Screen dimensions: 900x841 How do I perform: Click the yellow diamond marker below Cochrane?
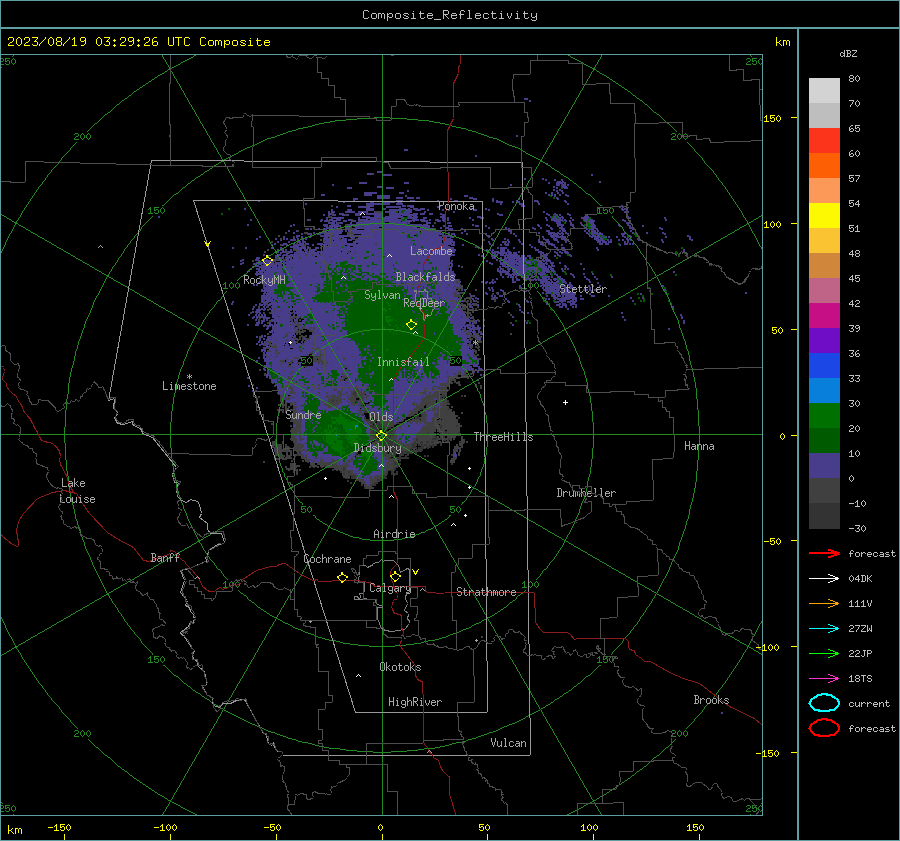tap(343, 578)
